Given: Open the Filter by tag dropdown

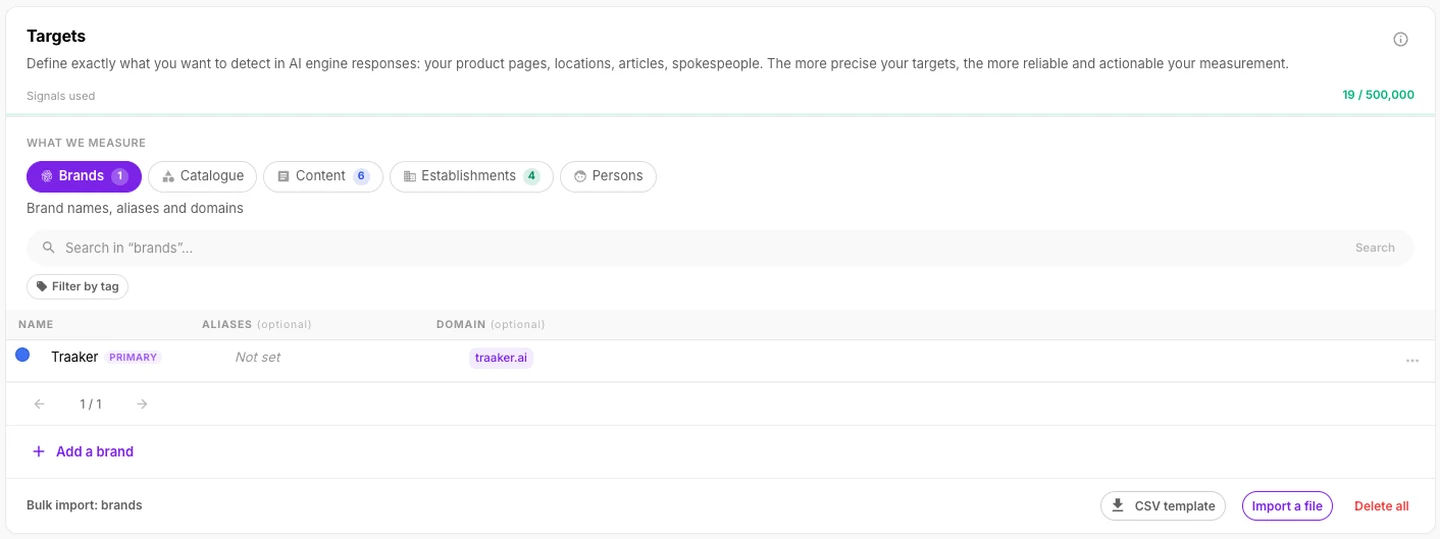Looking at the screenshot, I should [77, 287].
